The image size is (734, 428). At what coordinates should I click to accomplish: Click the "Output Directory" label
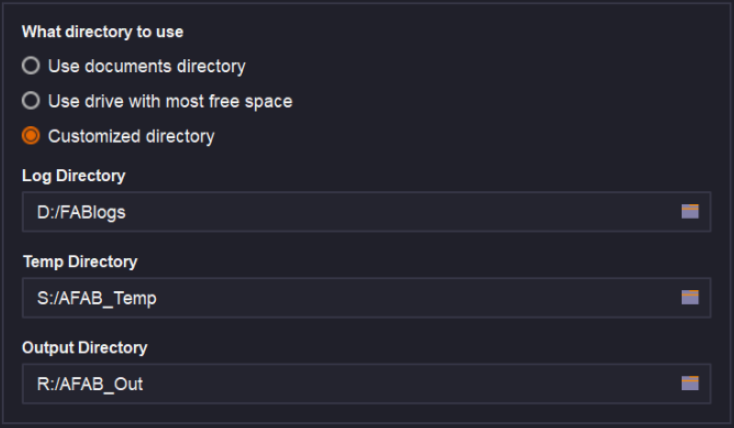(x=85, y=348)
